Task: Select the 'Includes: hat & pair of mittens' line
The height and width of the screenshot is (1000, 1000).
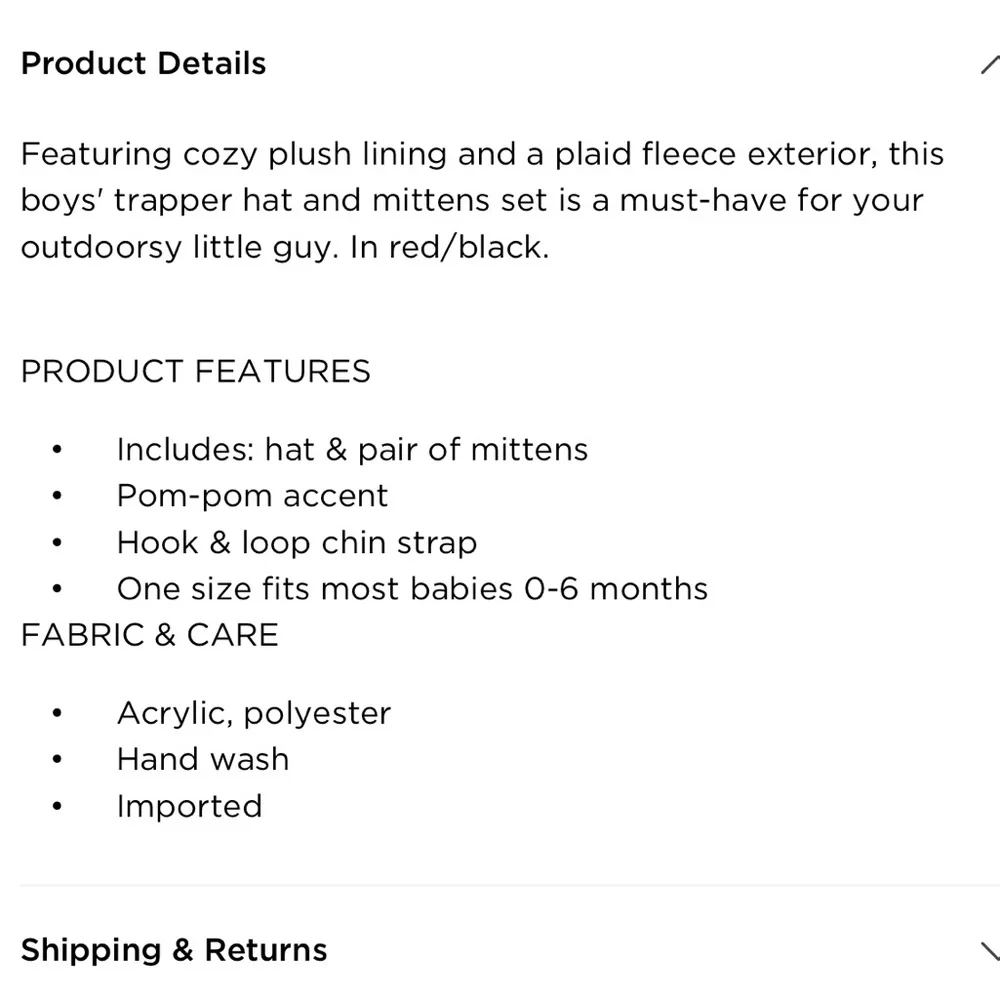Action: (x=352, y=450)
